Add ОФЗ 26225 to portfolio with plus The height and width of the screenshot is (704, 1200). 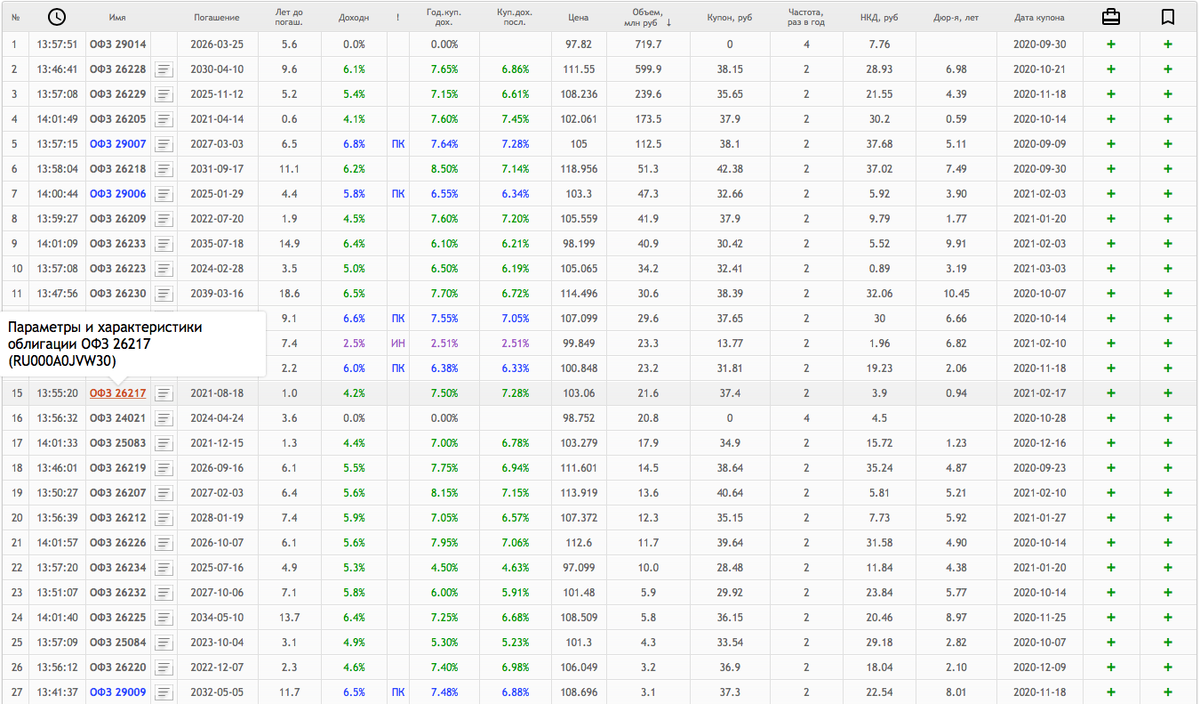click(1110, 617)
